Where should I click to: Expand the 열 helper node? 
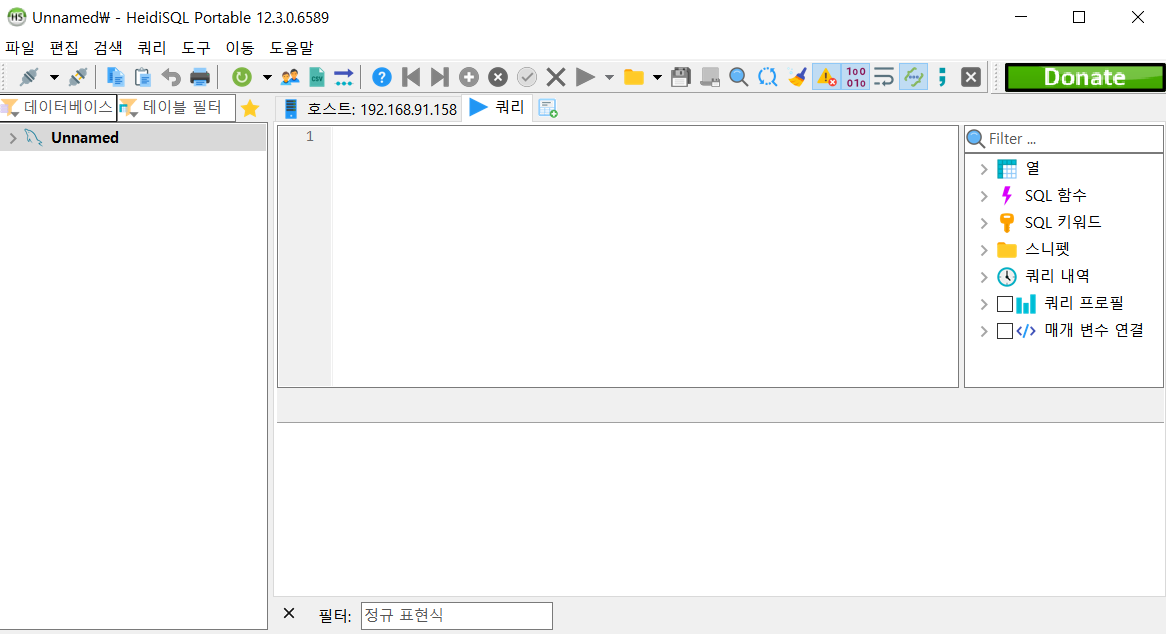(x=984, y=169)
